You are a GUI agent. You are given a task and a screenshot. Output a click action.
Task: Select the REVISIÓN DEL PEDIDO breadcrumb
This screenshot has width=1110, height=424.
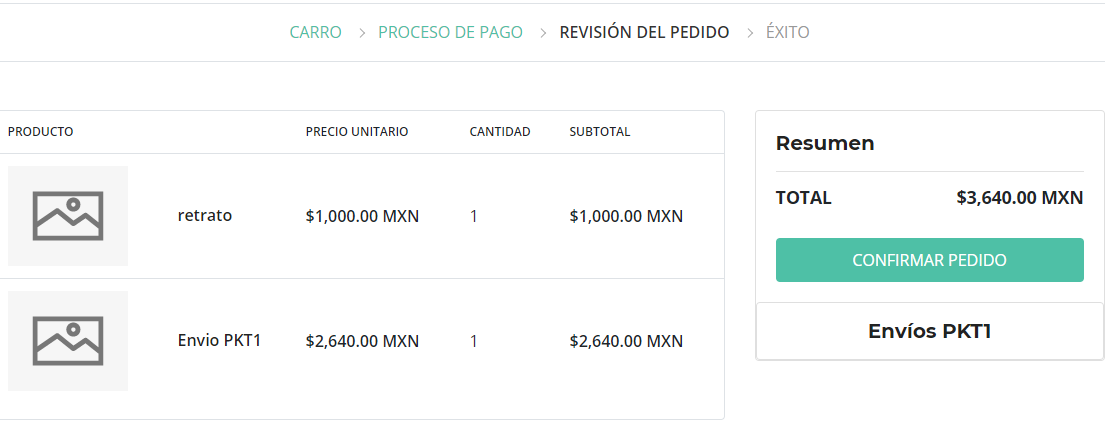(644, 33)
